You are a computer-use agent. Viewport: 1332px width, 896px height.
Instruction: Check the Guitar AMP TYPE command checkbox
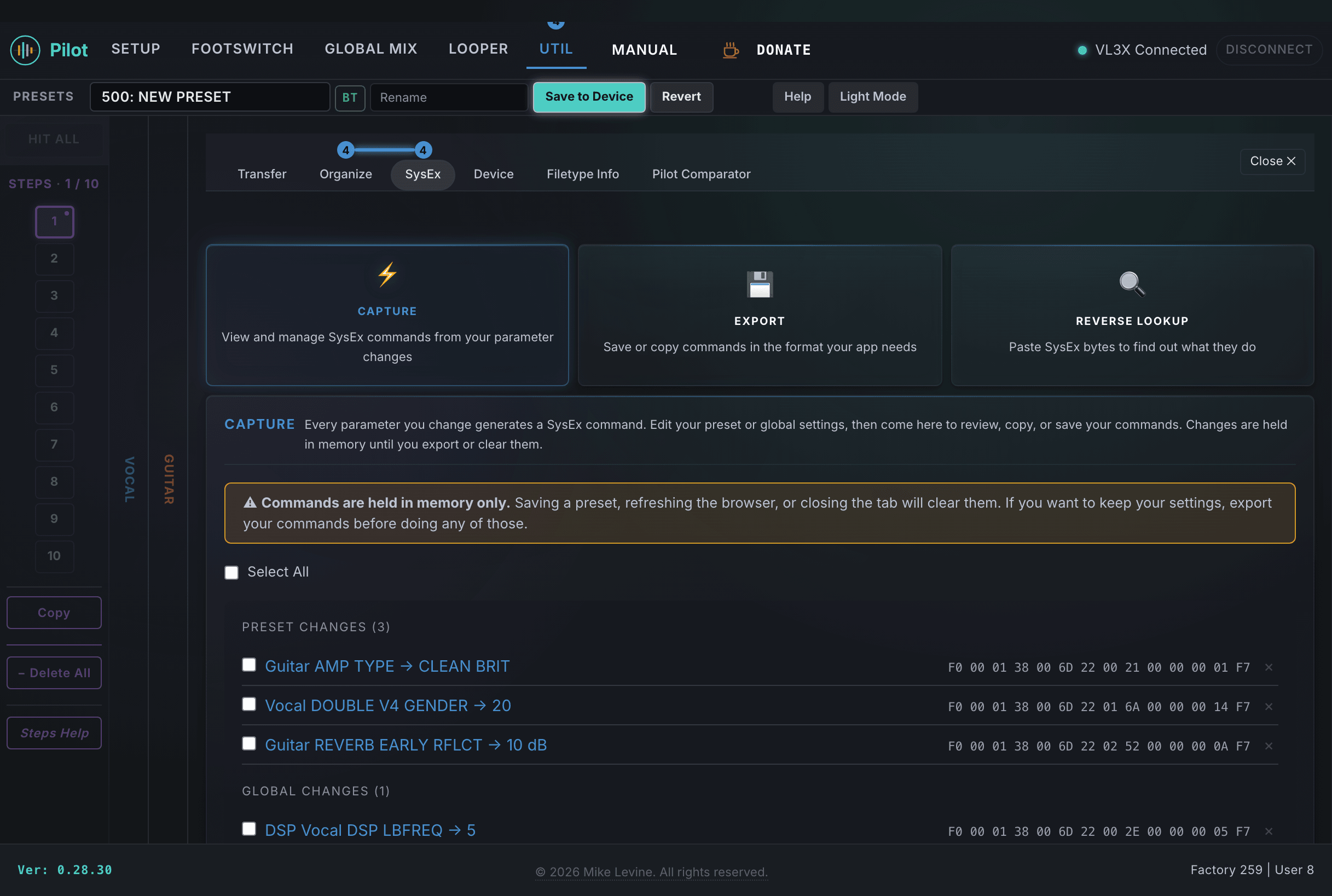[x=248, y=665]
